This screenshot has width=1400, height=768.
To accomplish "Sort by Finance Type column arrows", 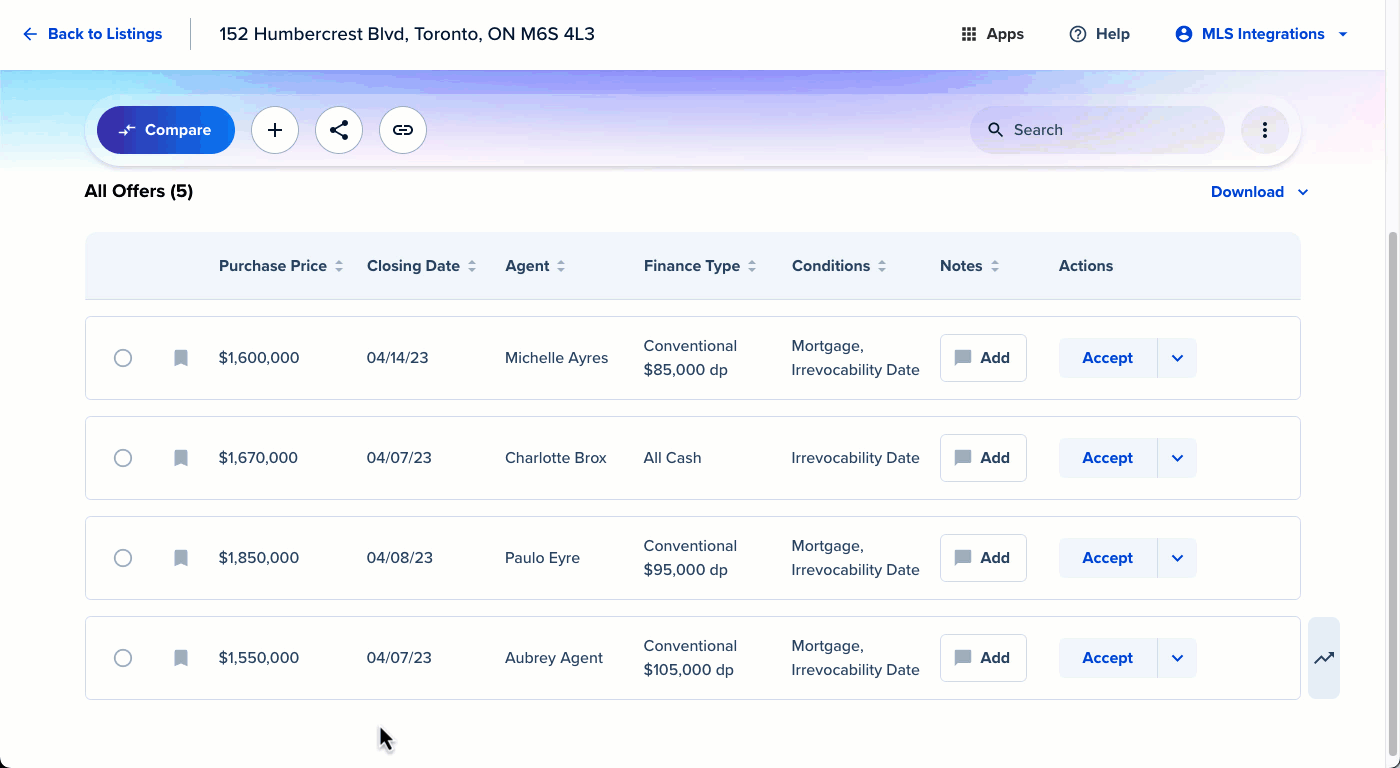I will (x=752, y=266).
